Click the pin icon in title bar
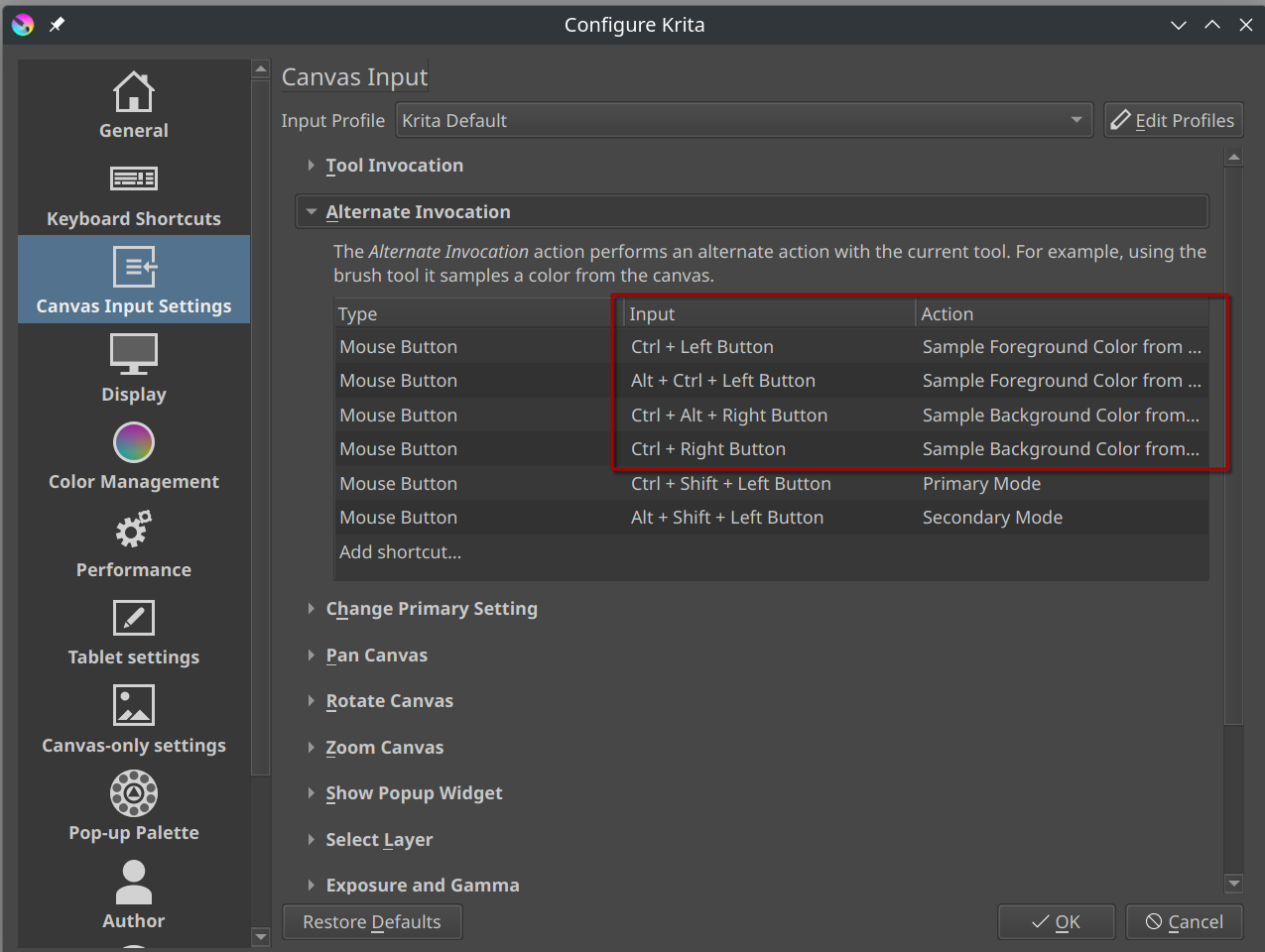Image resolution: width=1265 pixels, height=952 pixels. 58,25
